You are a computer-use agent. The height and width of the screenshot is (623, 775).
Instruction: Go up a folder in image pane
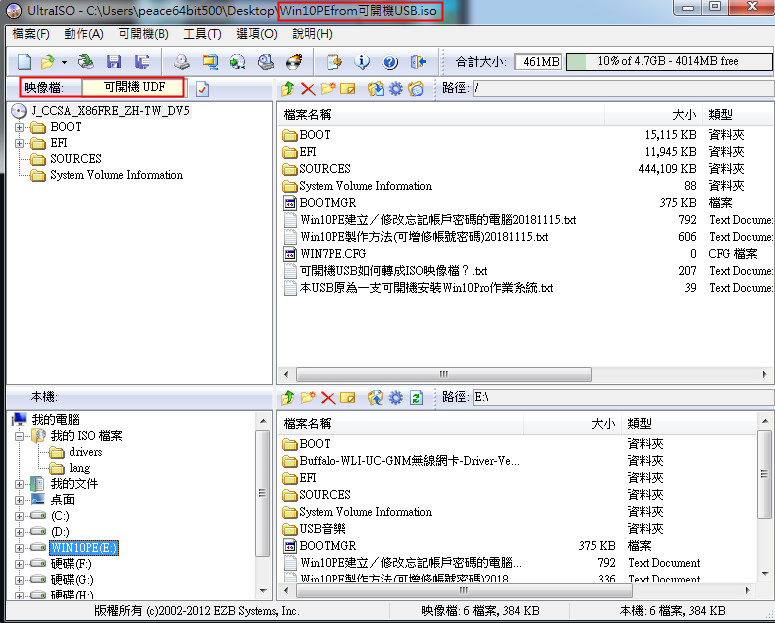click(288, 89)
